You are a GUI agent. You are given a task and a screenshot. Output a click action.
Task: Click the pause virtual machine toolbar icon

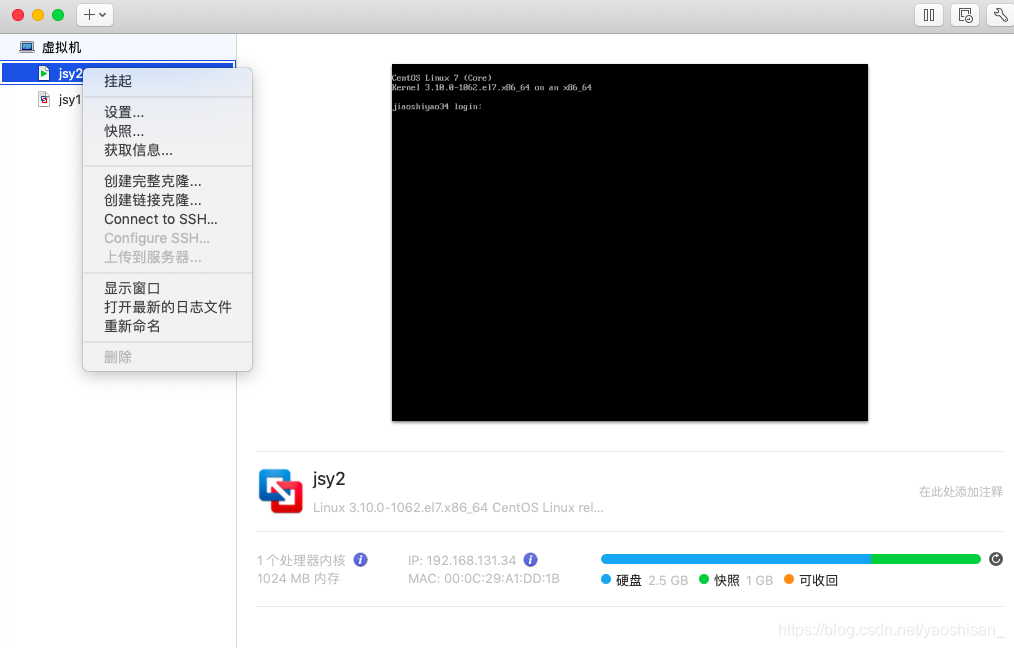coord(929,15)
